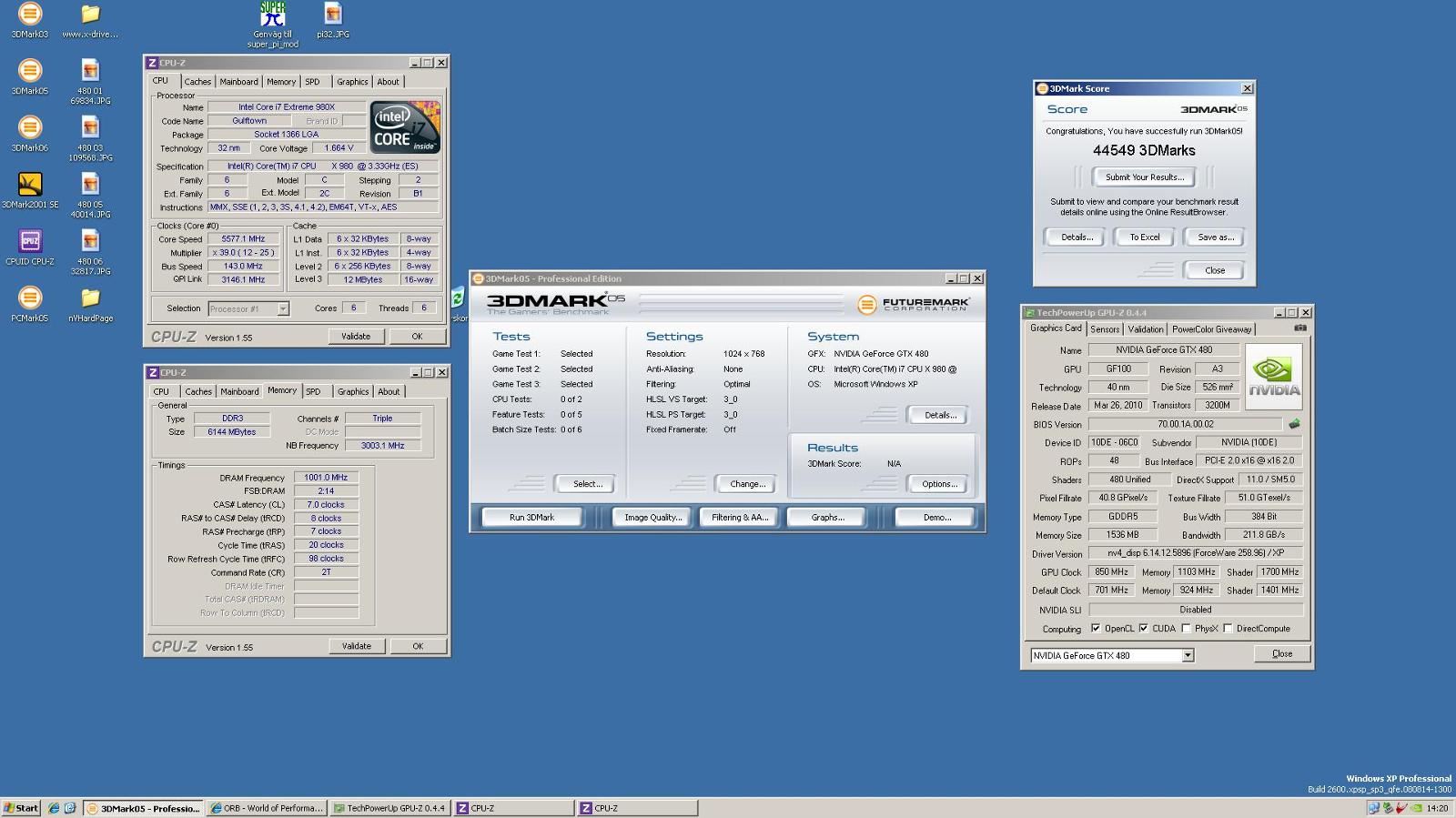Screen dimensions: 1456x818
Task: Click the Run 3DMark button
Action: pyautogui.click(x=531, y=517)
